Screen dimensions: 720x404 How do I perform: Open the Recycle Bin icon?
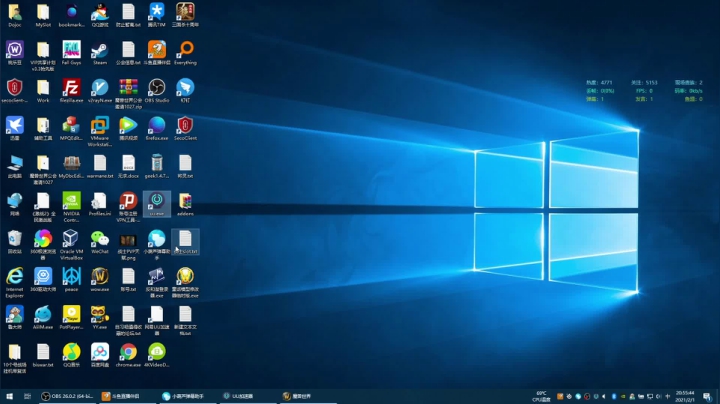(14, 241)
